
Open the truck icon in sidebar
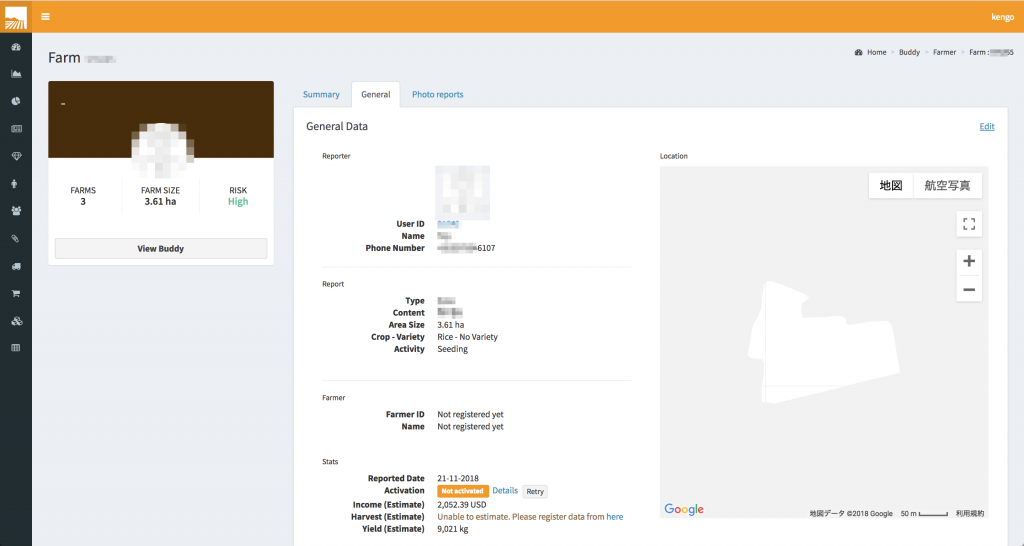[16, 266]
